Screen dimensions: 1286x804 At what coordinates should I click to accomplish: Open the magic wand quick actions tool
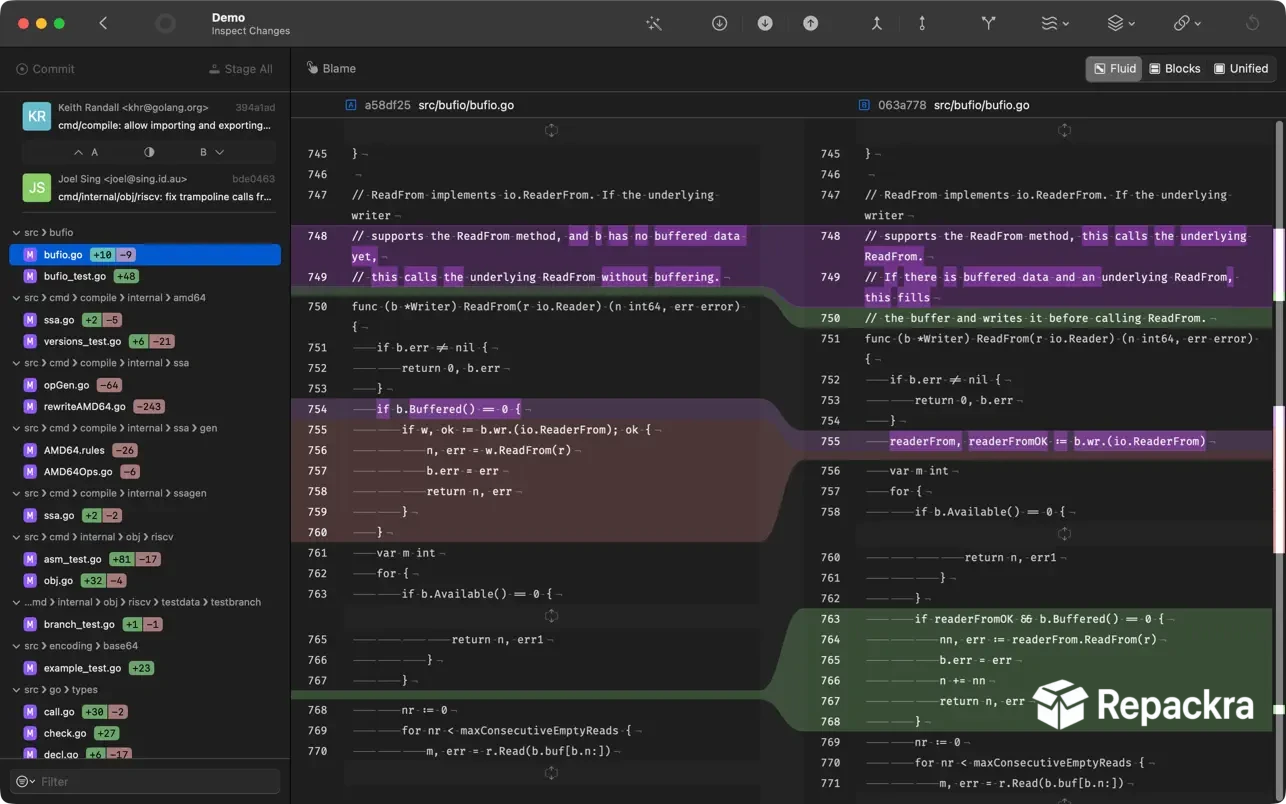[654, 23]
